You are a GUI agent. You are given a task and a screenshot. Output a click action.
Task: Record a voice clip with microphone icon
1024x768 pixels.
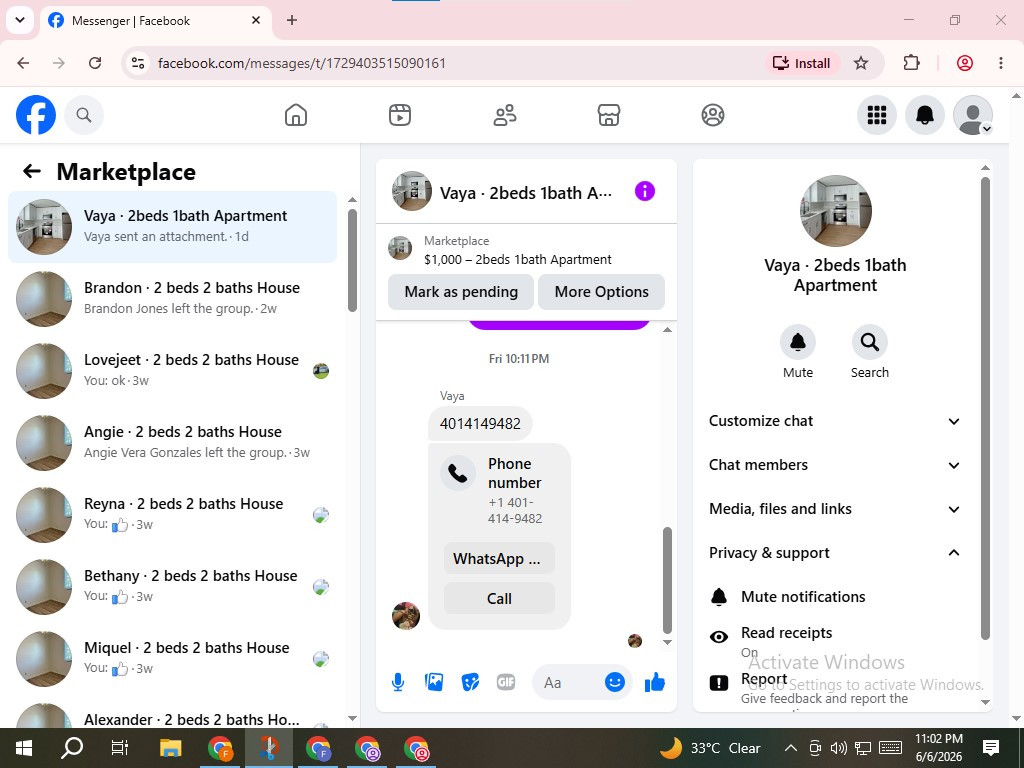pyautogui.click(x=398, y=682)
